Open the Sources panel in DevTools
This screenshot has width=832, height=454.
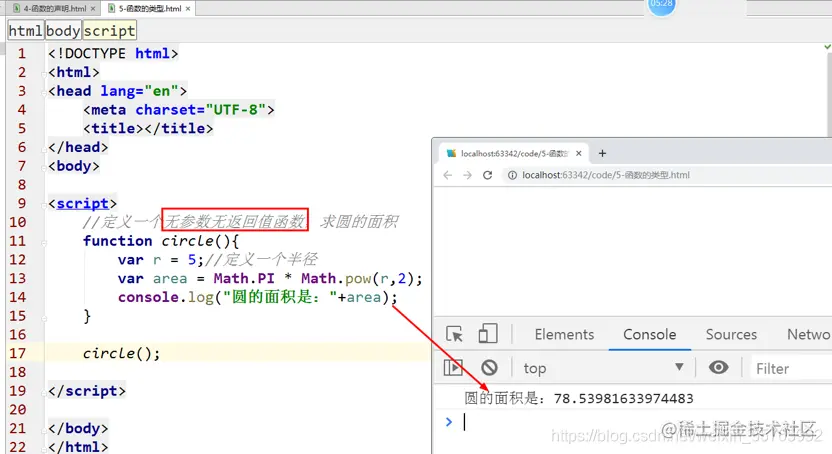[x=731, y=335]
